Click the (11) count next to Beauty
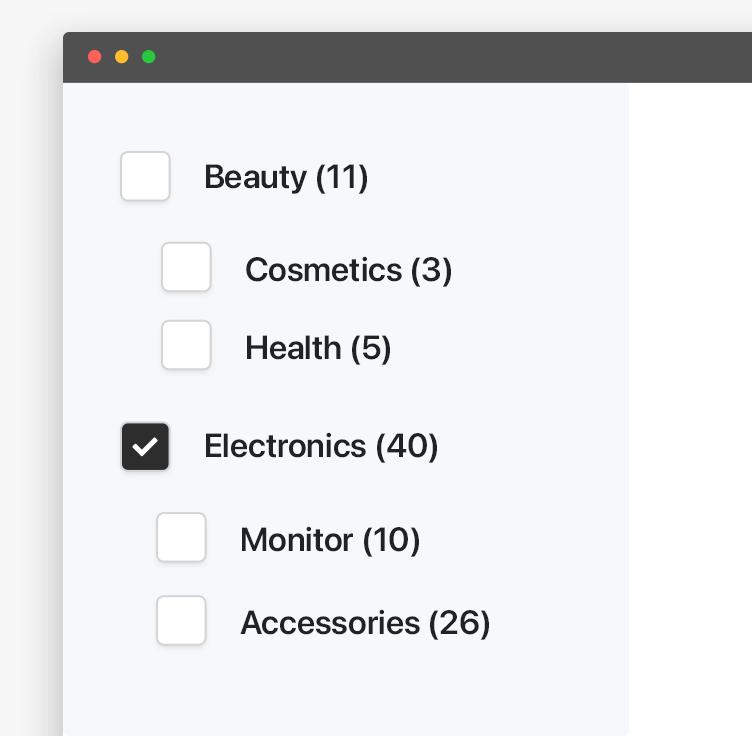The height and width of the screenshot is (736, 752). (x=342, y=177)
